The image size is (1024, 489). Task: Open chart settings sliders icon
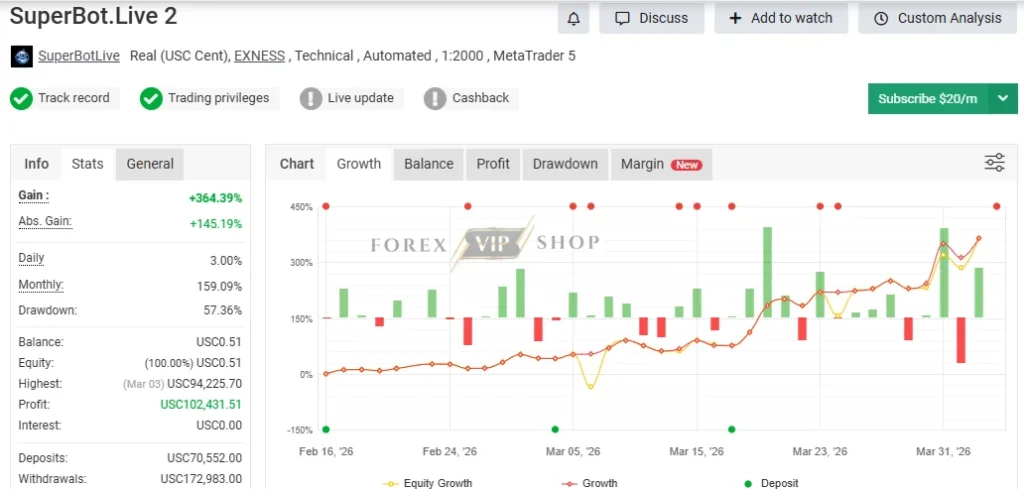coord(995,163)
